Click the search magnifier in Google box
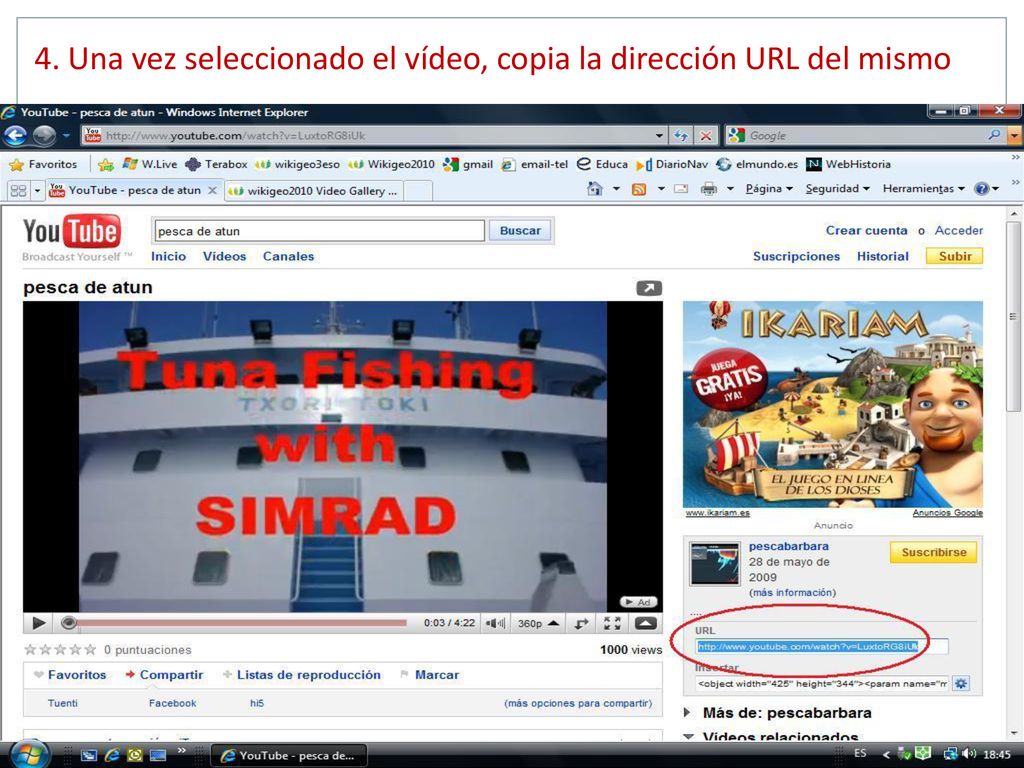This screenshot has width=1024, height=768. [x=994, y=135]
